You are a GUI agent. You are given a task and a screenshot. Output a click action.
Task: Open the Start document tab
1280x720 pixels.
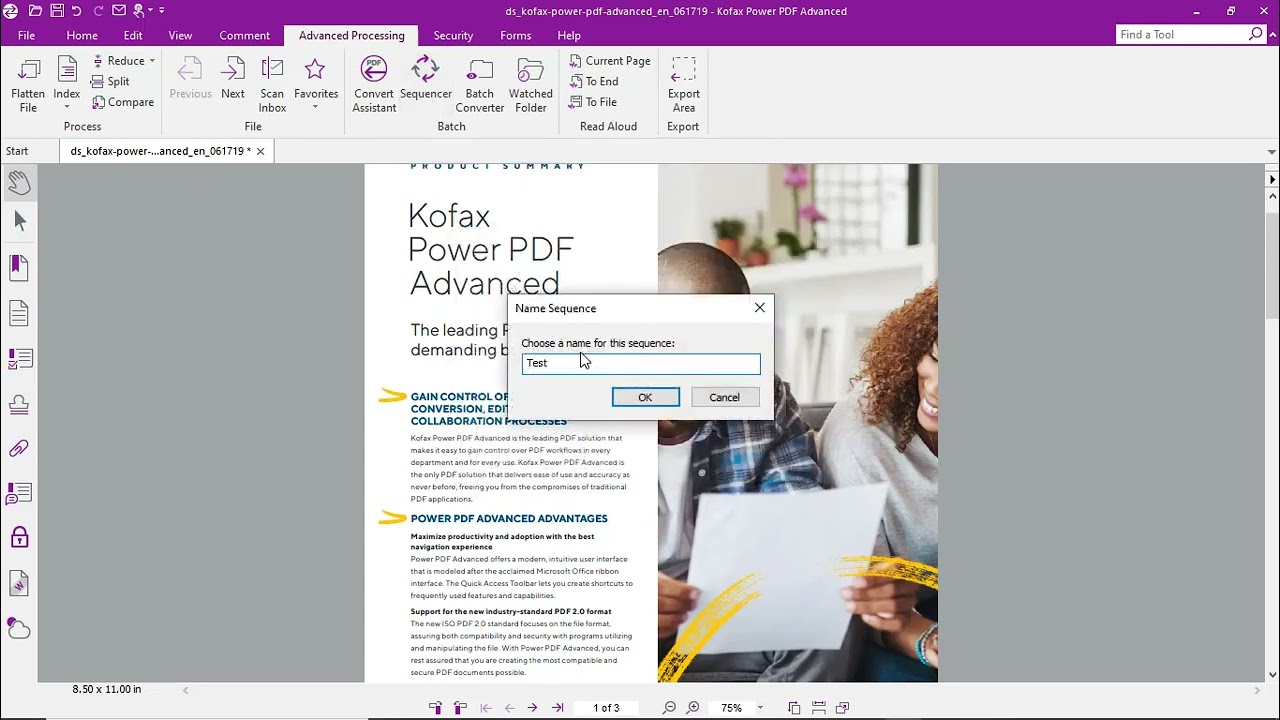pyautogui.click(x=17, y=151)
